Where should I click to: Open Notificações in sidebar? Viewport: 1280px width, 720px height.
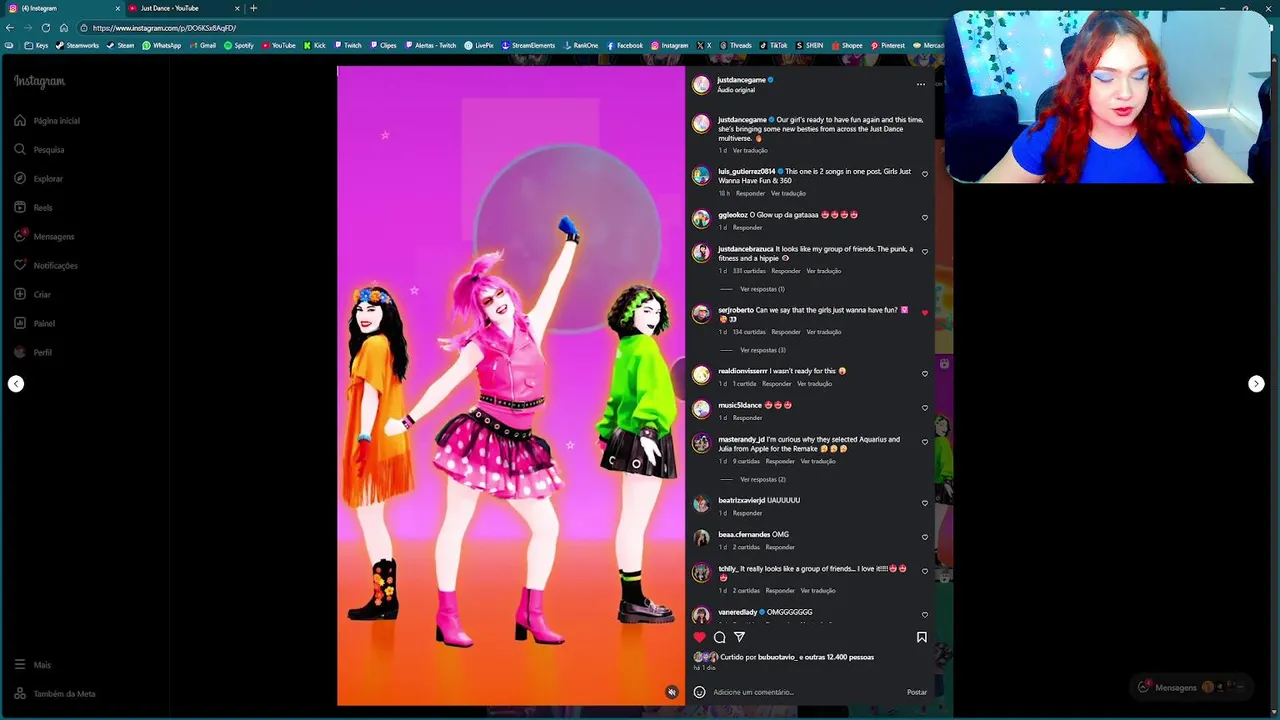(x=46, y=266)
